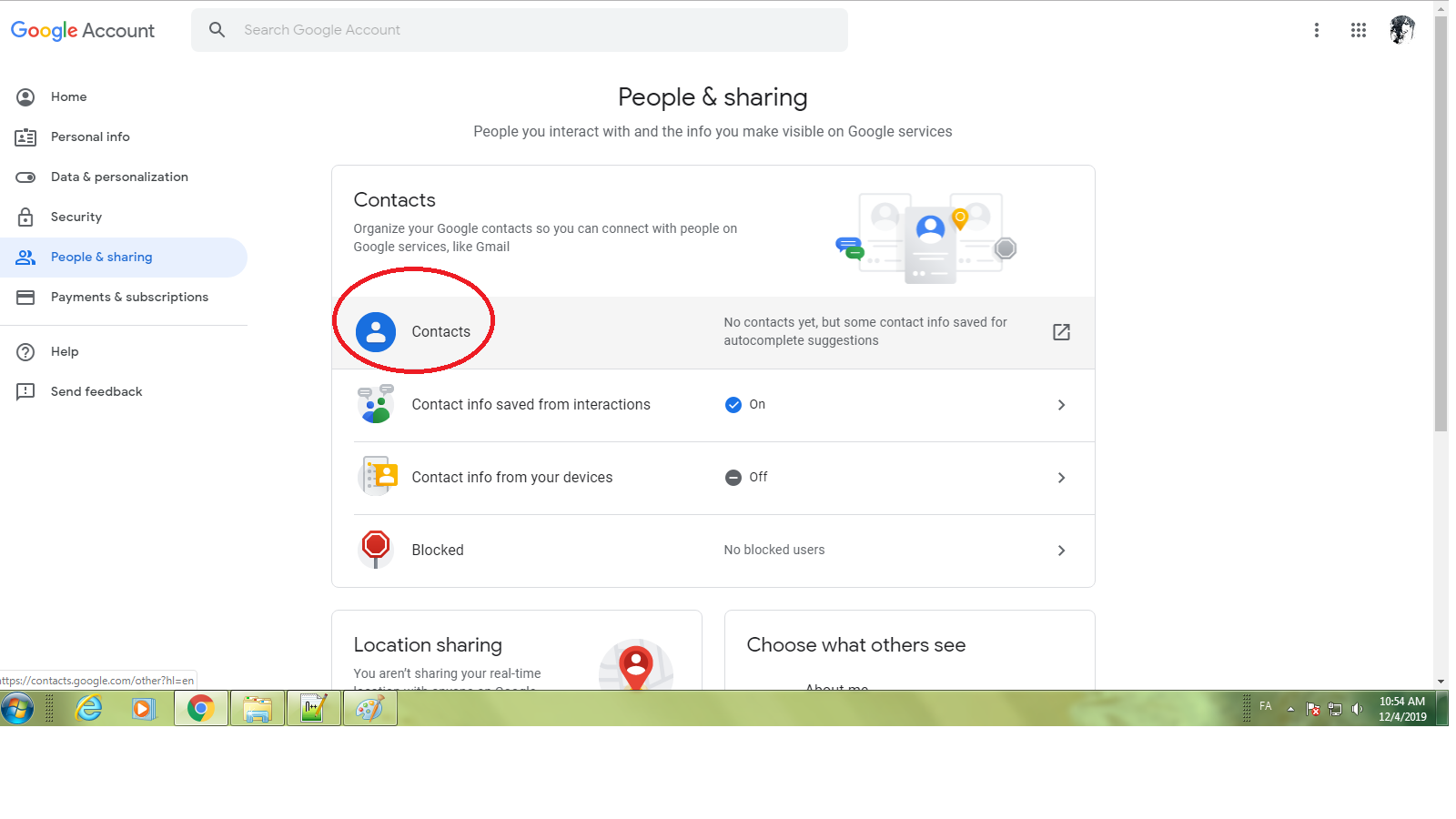Expand the Blocked row chevron
This screenshot has width=1456, height=819.
click(1061, 551)
